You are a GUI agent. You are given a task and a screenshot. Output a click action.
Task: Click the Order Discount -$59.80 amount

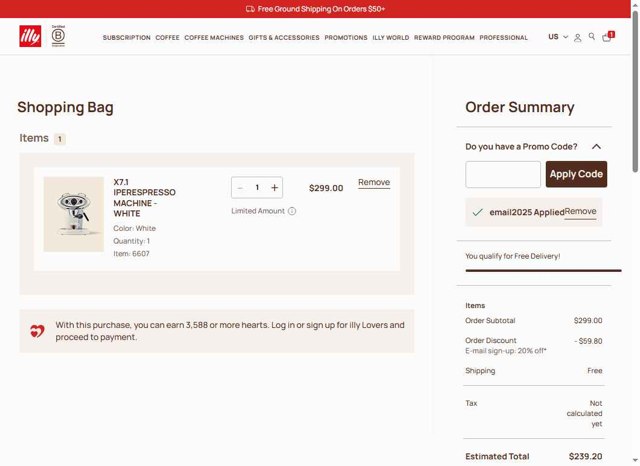[x=588, y=341]
